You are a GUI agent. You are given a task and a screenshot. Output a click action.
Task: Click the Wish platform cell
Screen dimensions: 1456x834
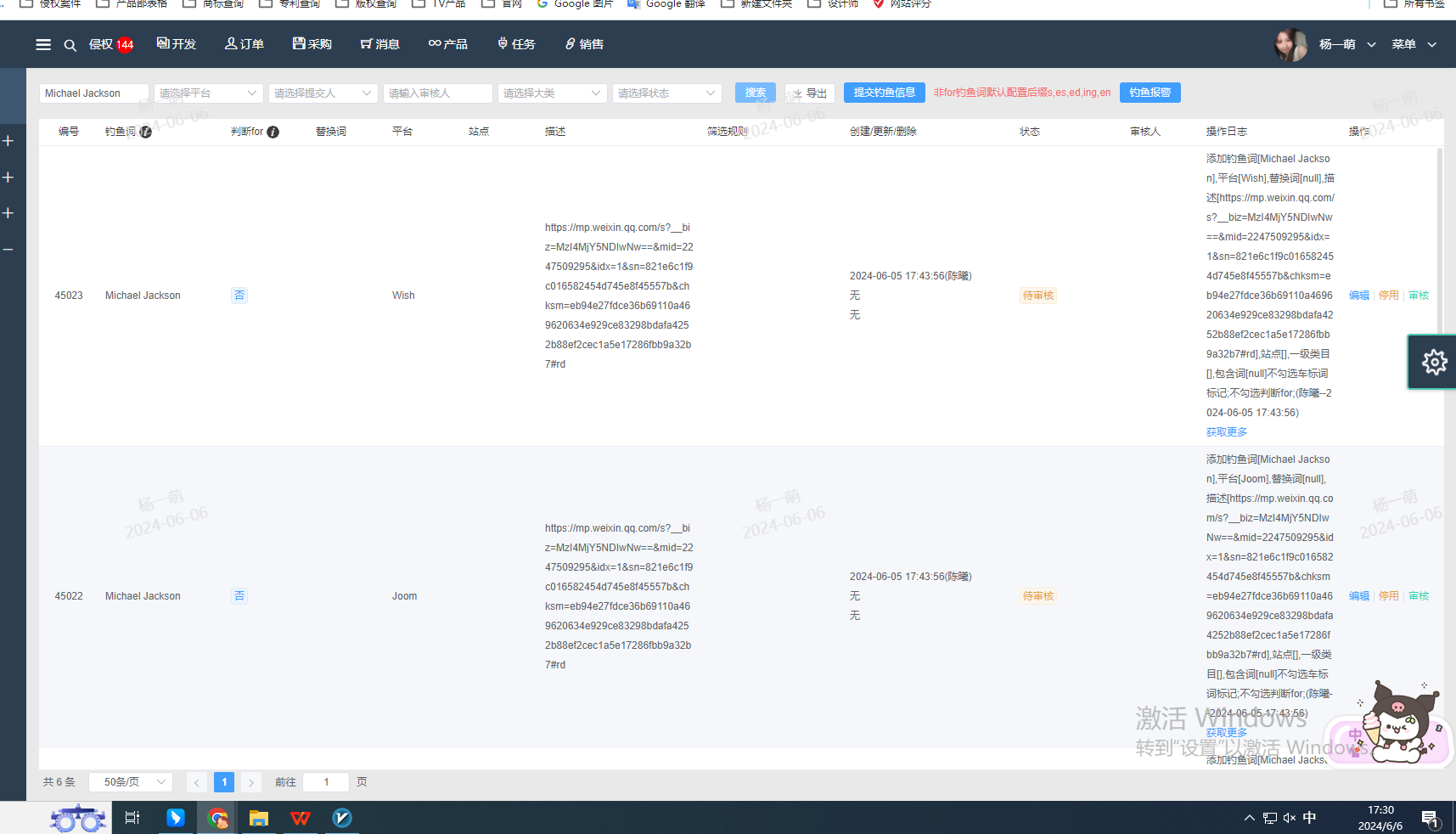tap(403, 296)
